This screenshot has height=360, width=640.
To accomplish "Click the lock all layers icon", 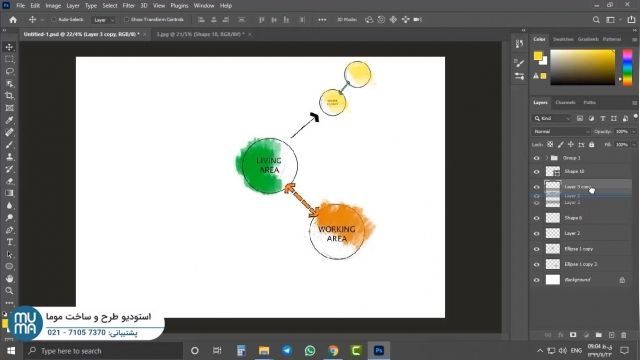I will 592,144.
